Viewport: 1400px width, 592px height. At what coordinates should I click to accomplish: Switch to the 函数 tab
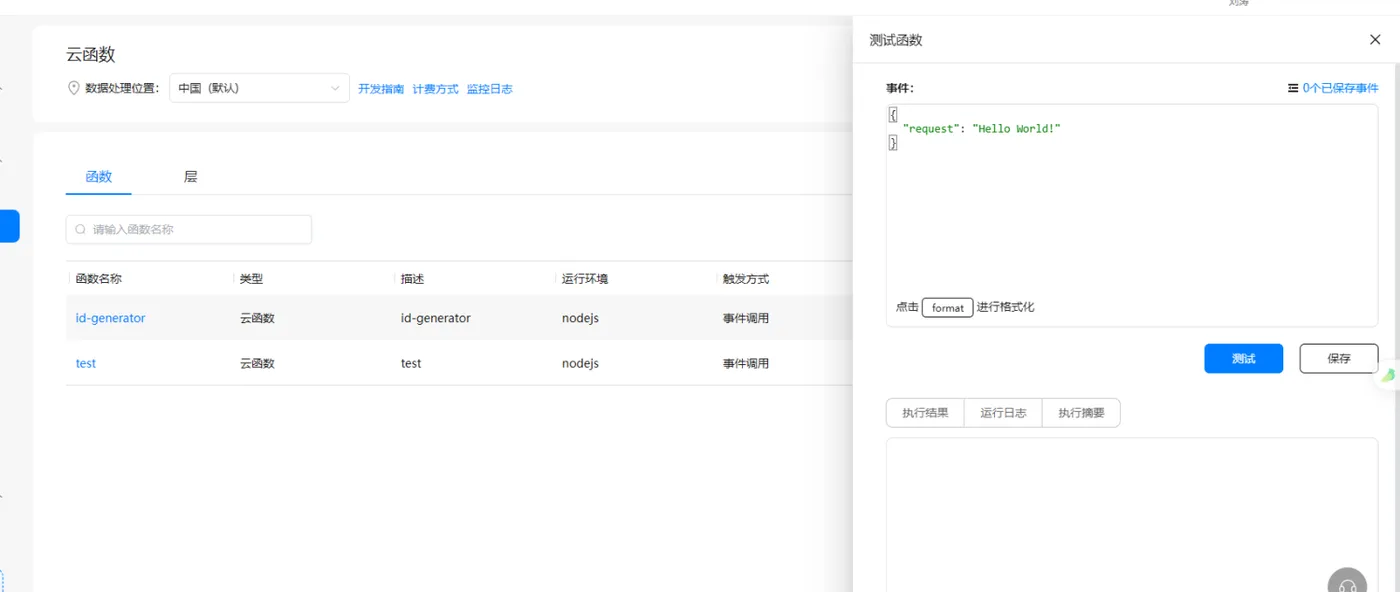pyautogui.click(x=99, y=177)
